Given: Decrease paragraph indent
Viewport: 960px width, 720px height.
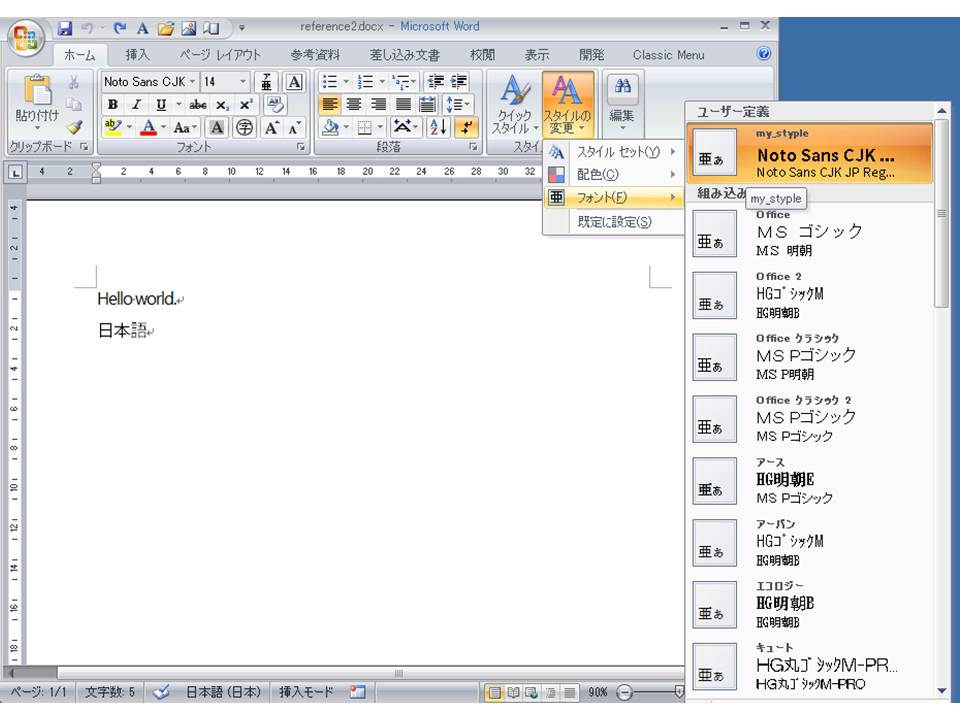Looking at the screenshot, I should click(435, 82).
